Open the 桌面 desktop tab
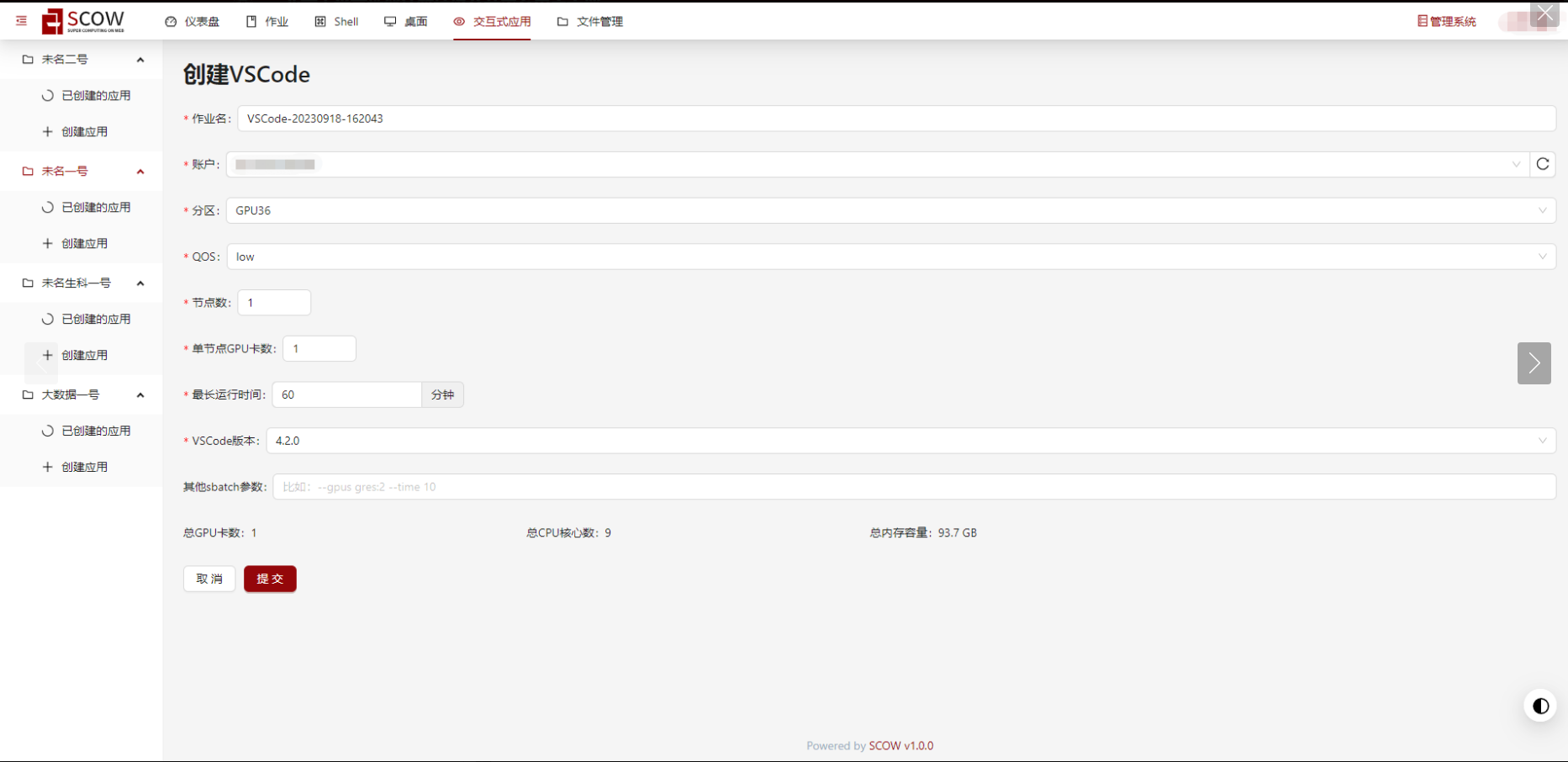This screenshot has height=762, width=1568. click(405, 22)
